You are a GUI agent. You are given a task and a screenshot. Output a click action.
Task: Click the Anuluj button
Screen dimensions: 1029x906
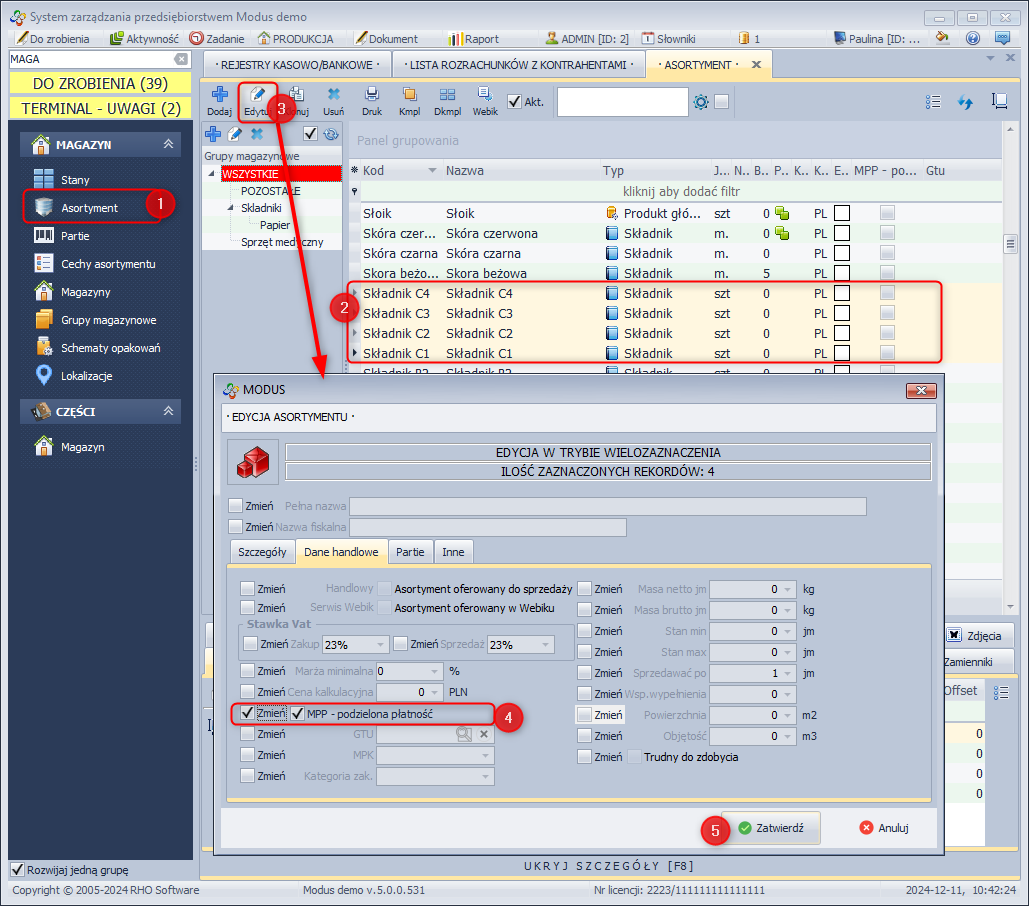point(883,828)
